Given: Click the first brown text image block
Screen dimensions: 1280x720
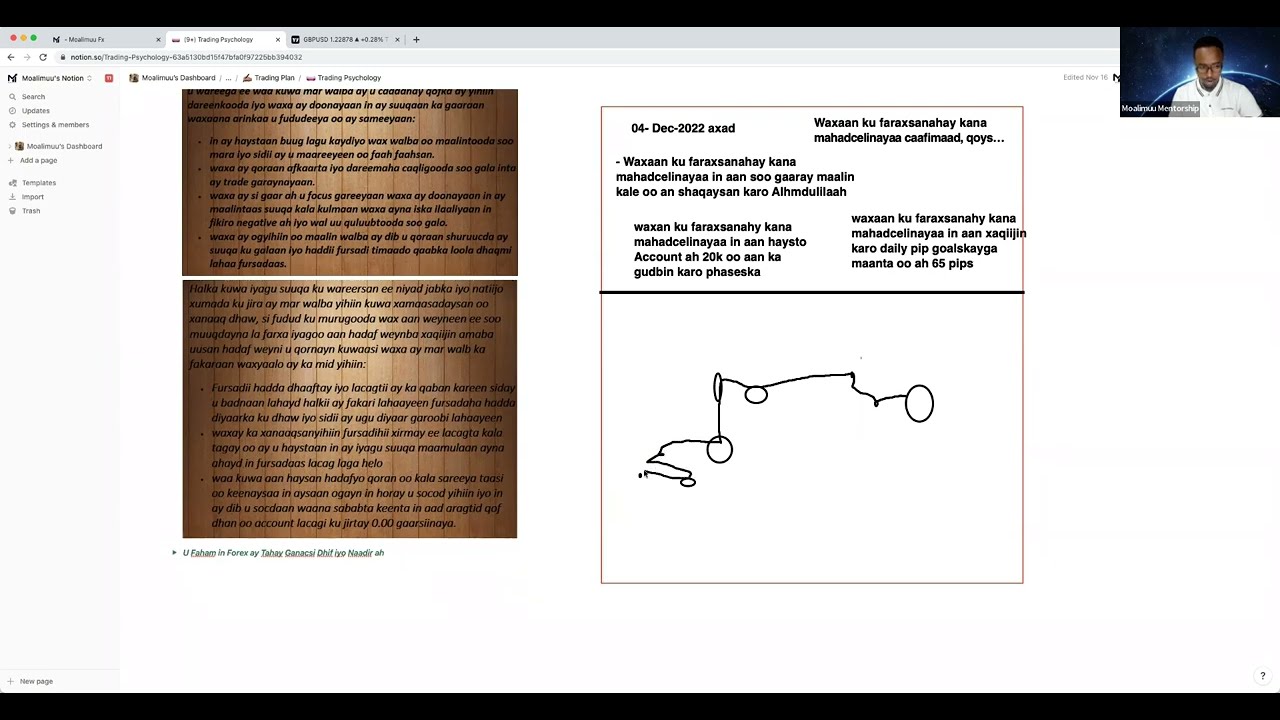Looking at the screenshot, I should click(350, 182).
